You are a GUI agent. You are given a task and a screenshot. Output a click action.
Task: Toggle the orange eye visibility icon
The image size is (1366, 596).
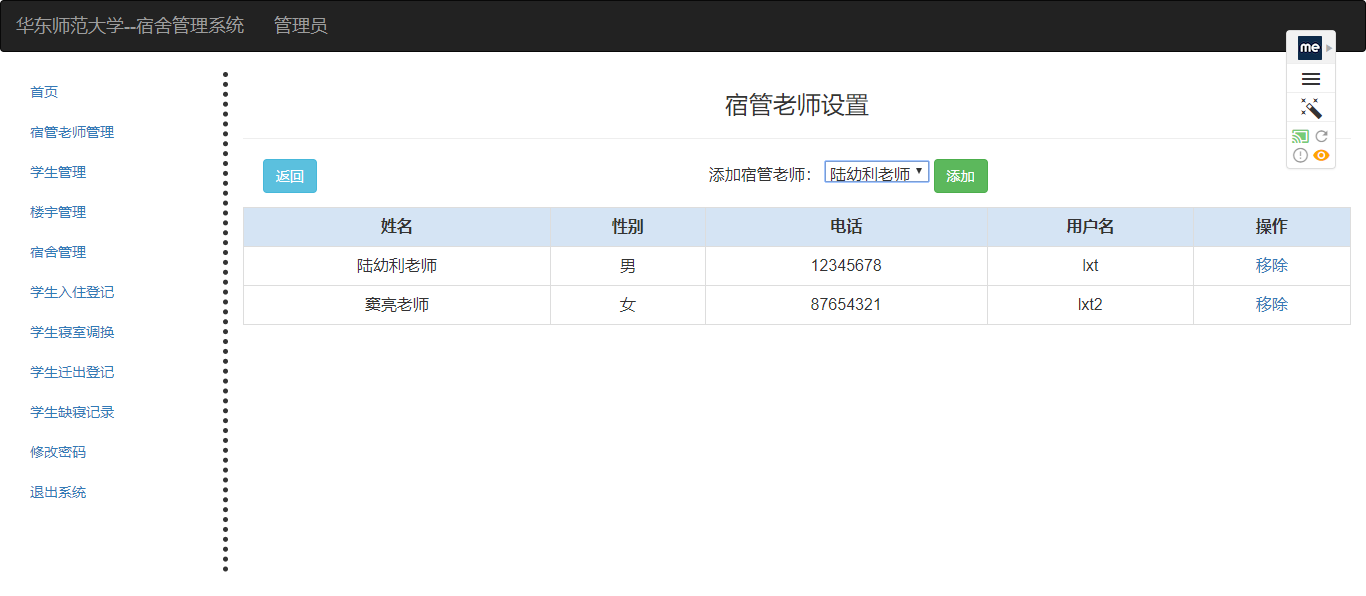(x=1321, y=155)
